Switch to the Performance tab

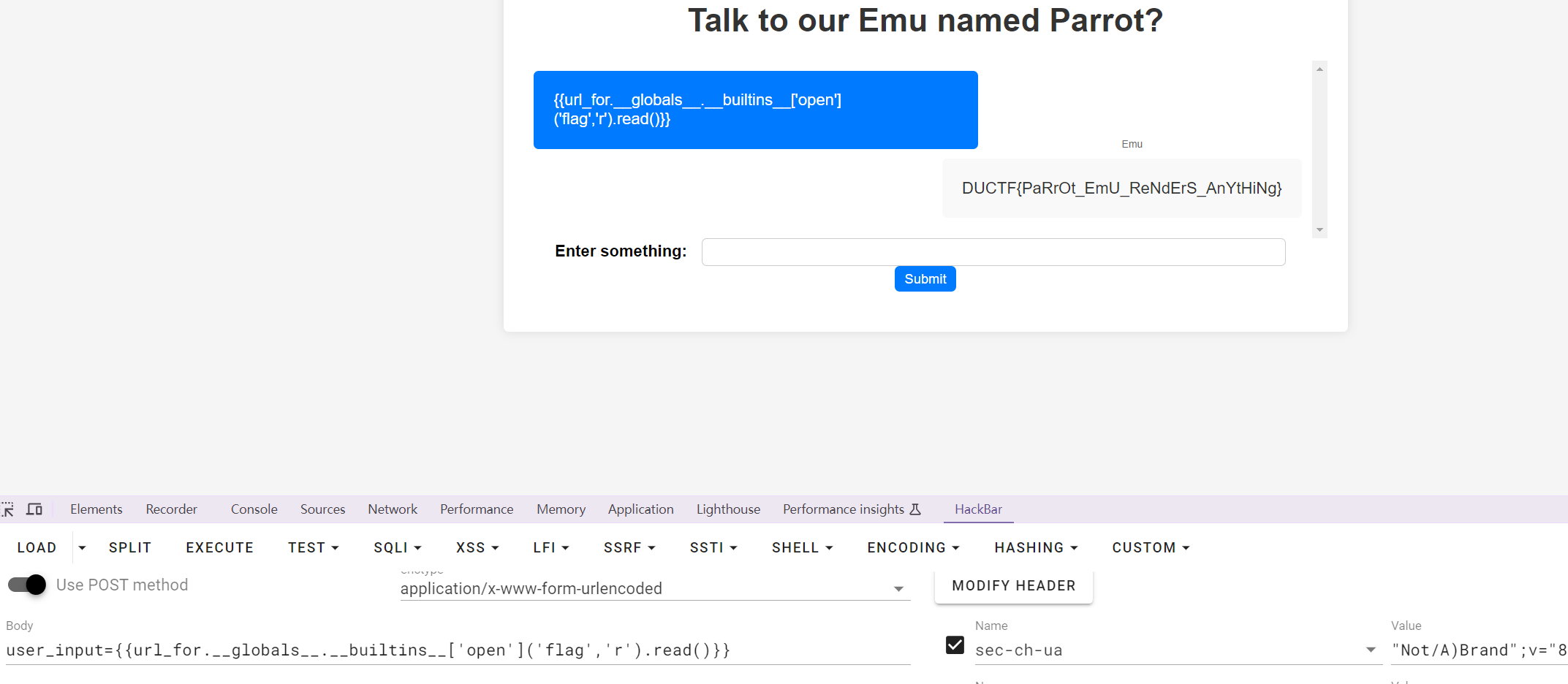pyautogui.click(x=477, y=509)
